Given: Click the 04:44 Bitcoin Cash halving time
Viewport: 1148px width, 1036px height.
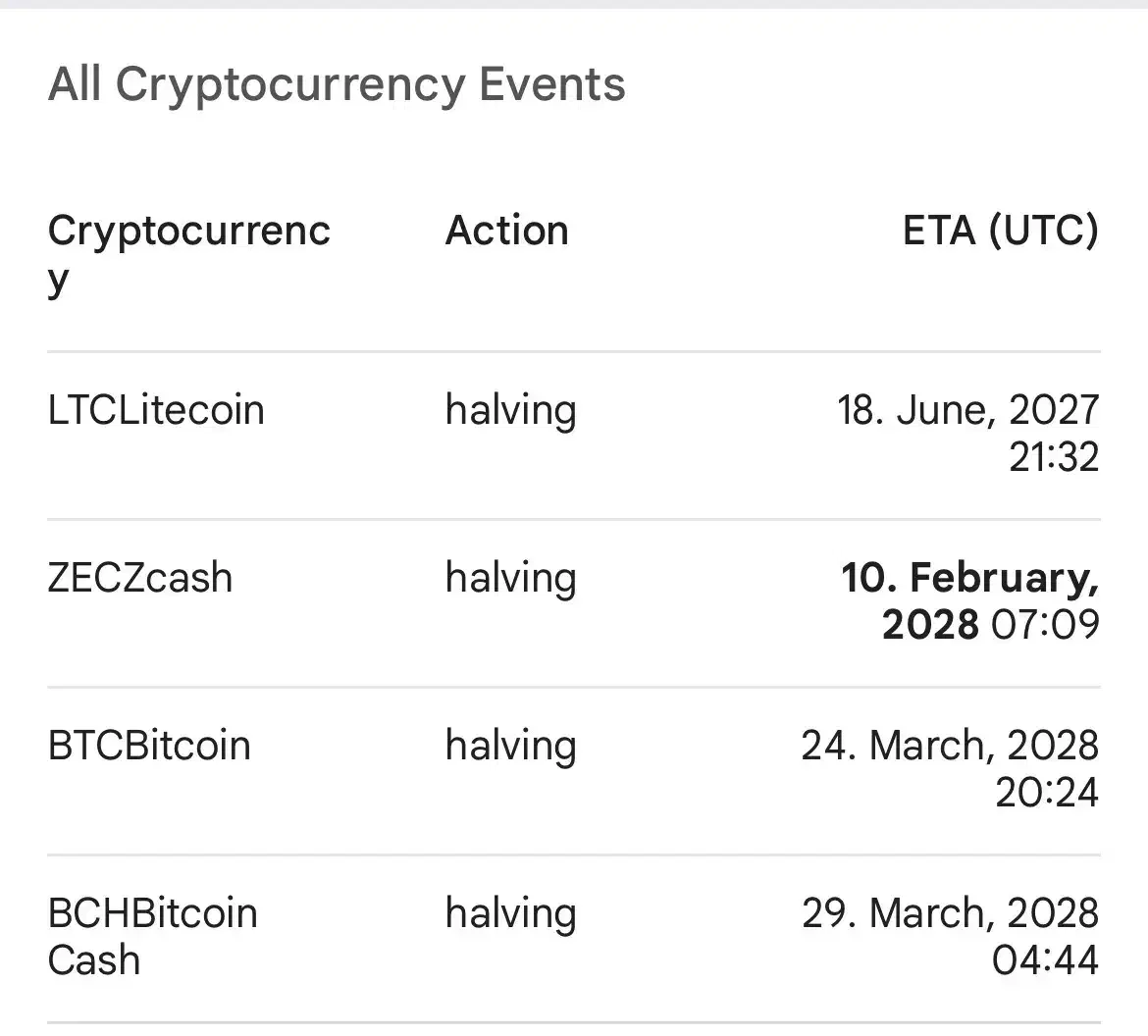Looking at the screenshot, I should pyautogui.click(x=1045, y=960).
